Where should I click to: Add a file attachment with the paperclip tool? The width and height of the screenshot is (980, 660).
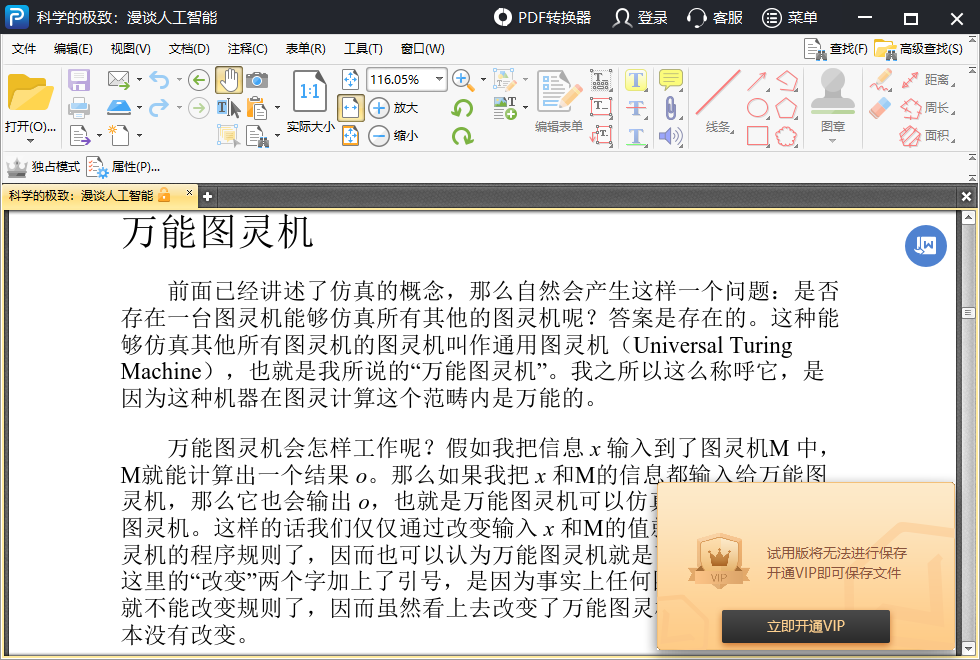[670, 107]
